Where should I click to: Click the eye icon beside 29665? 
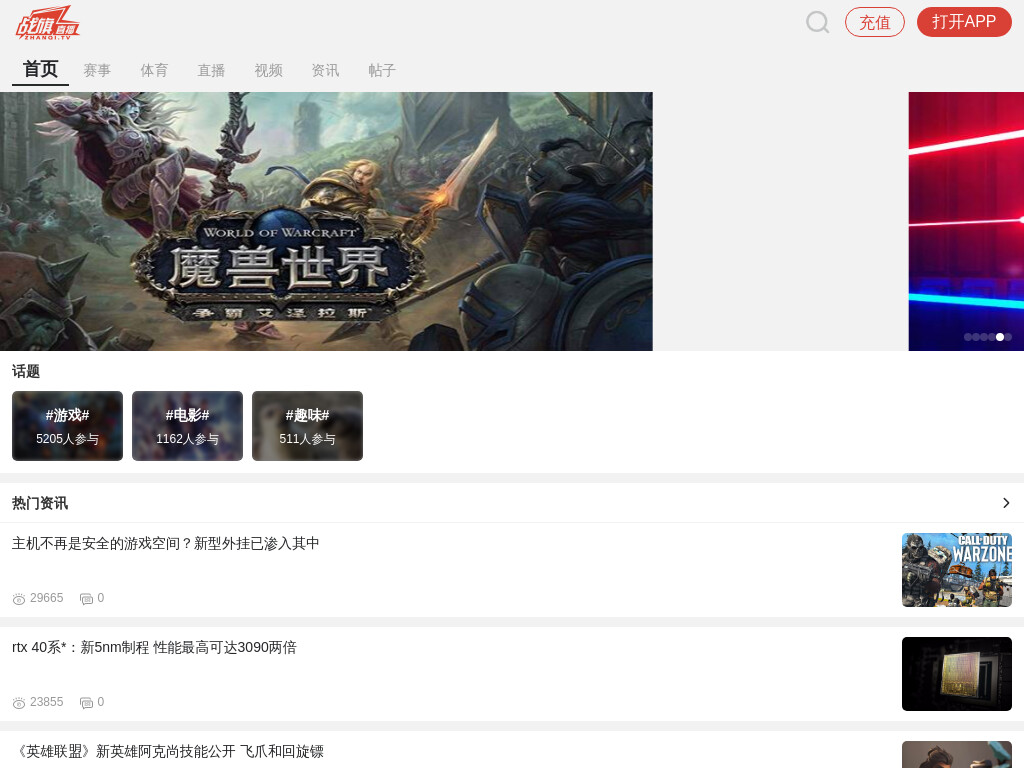(x=19, y=599)
